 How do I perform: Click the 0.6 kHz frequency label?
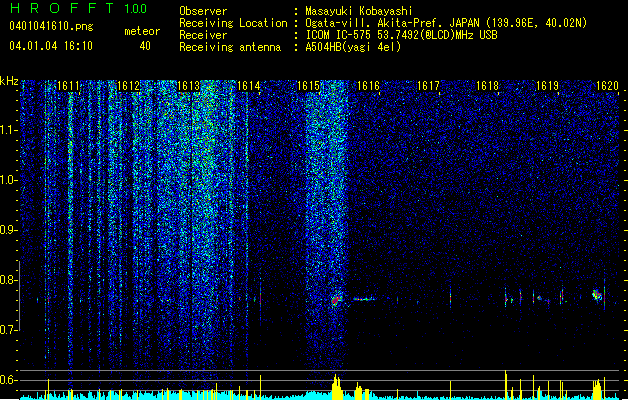tap(8, 380)
